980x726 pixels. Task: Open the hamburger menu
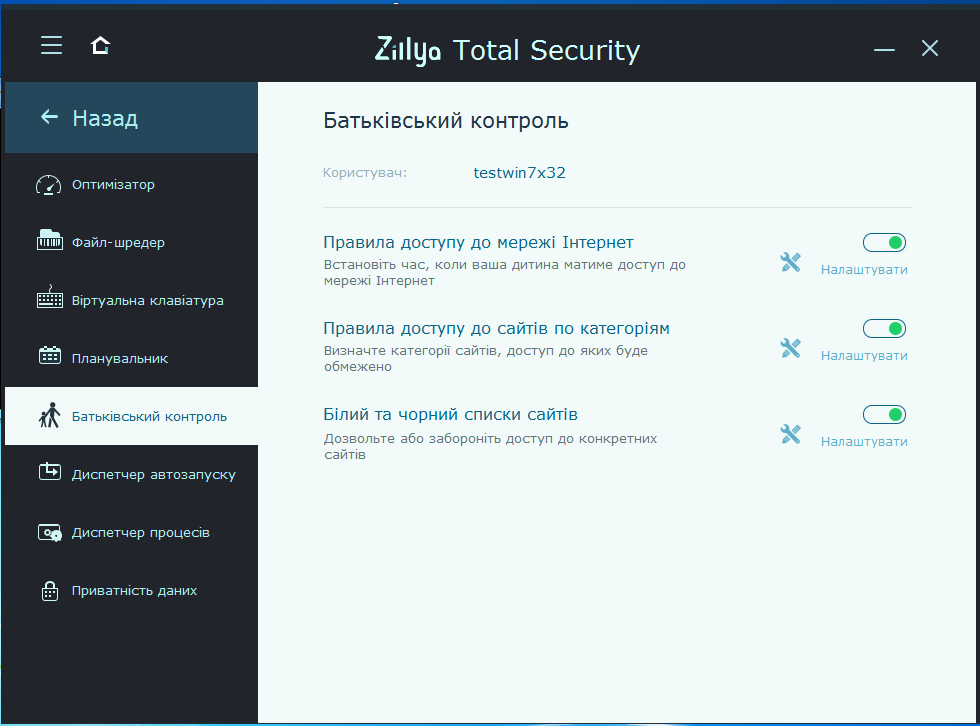(x=51, y=46)
